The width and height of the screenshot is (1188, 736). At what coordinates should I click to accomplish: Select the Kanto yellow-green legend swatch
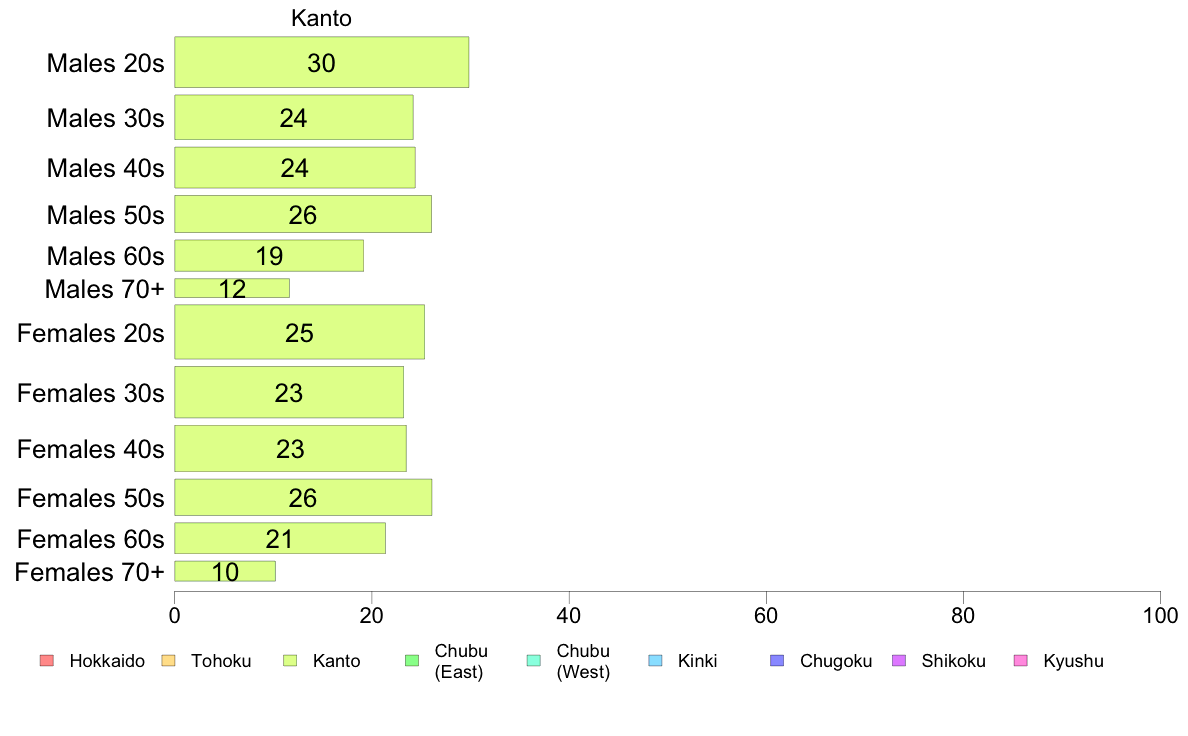click(x=289, y=661)
